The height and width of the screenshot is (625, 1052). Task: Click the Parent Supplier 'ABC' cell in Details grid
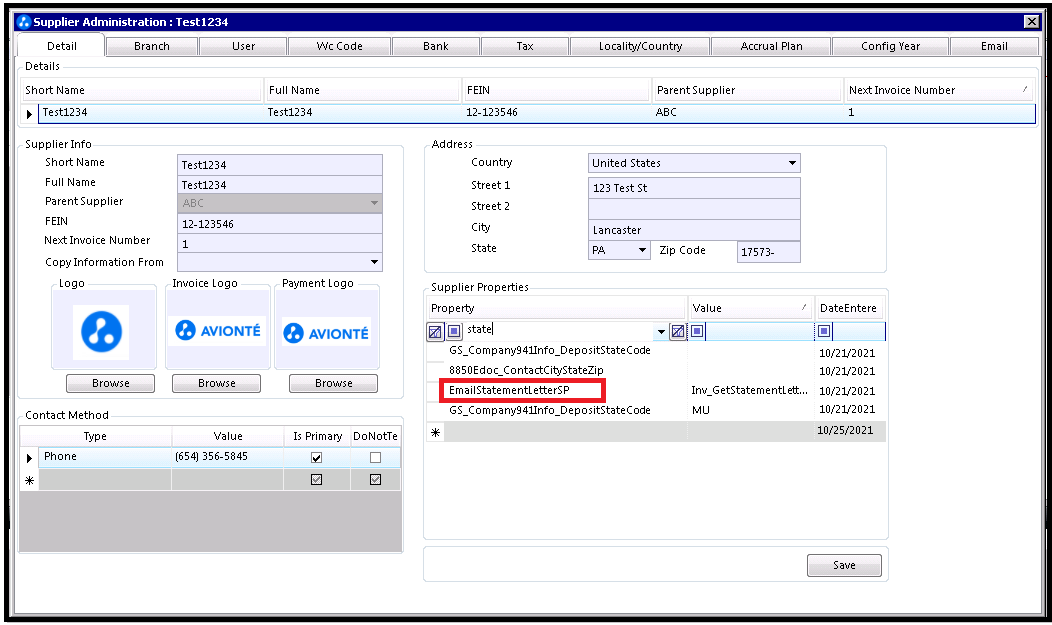[747, 112]
